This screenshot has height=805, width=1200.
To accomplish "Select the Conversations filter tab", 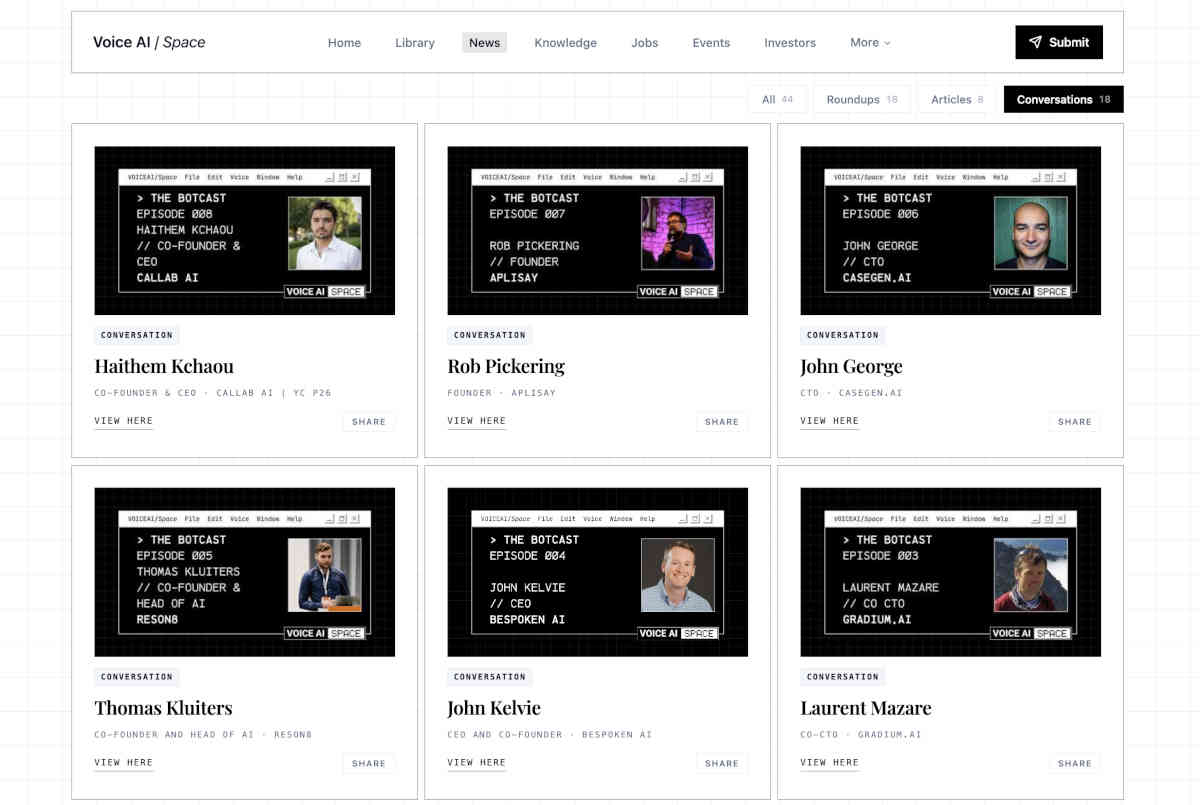I will [1063, 99].
